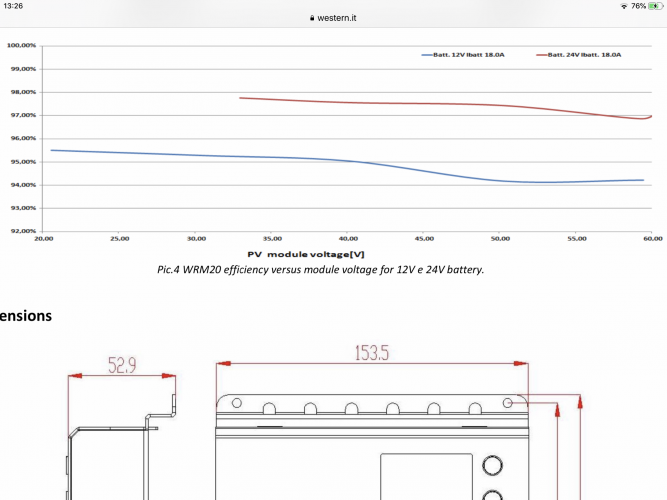Tap the battery icon in status bar
The image size is (667, 500).
coord(655,6)
